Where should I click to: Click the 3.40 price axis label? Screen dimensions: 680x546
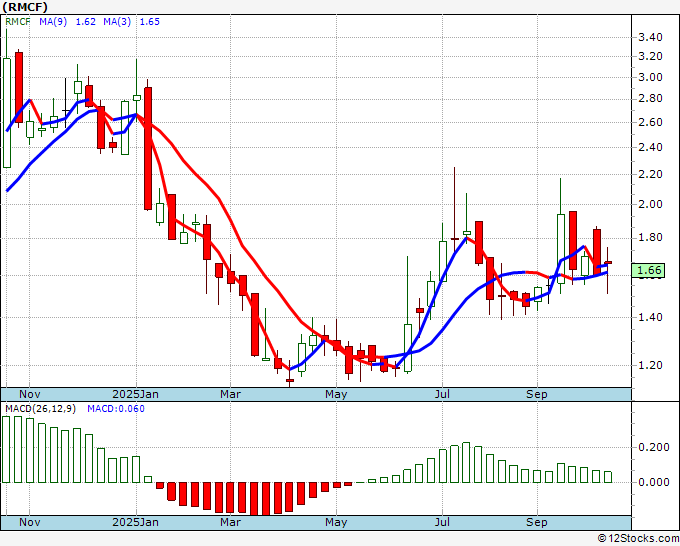click(x=651, y=37)
